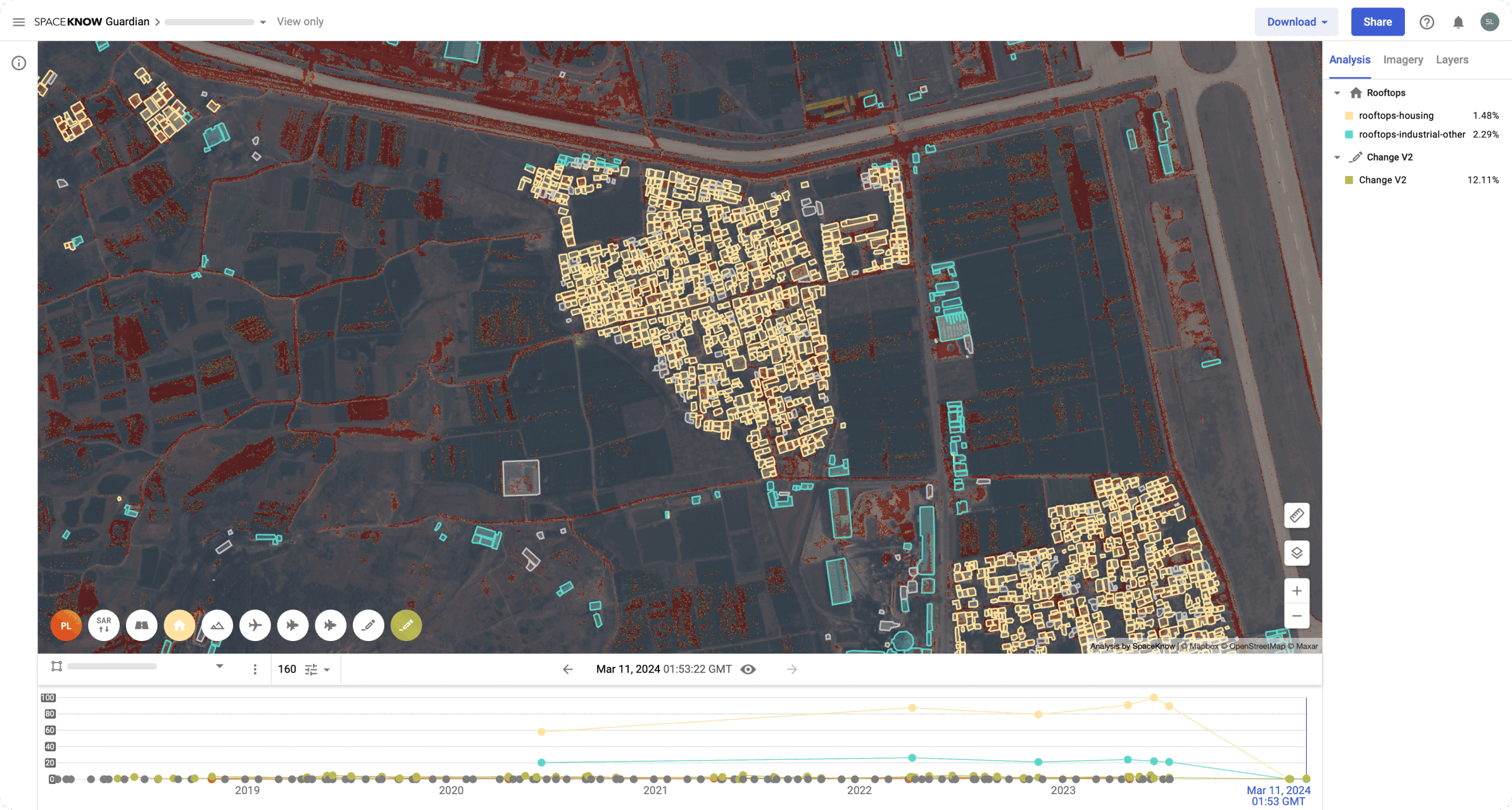The image size is (1512, 810).
Task: Collapse the Rooftops analysis section
Action: tap(1337, 92)
